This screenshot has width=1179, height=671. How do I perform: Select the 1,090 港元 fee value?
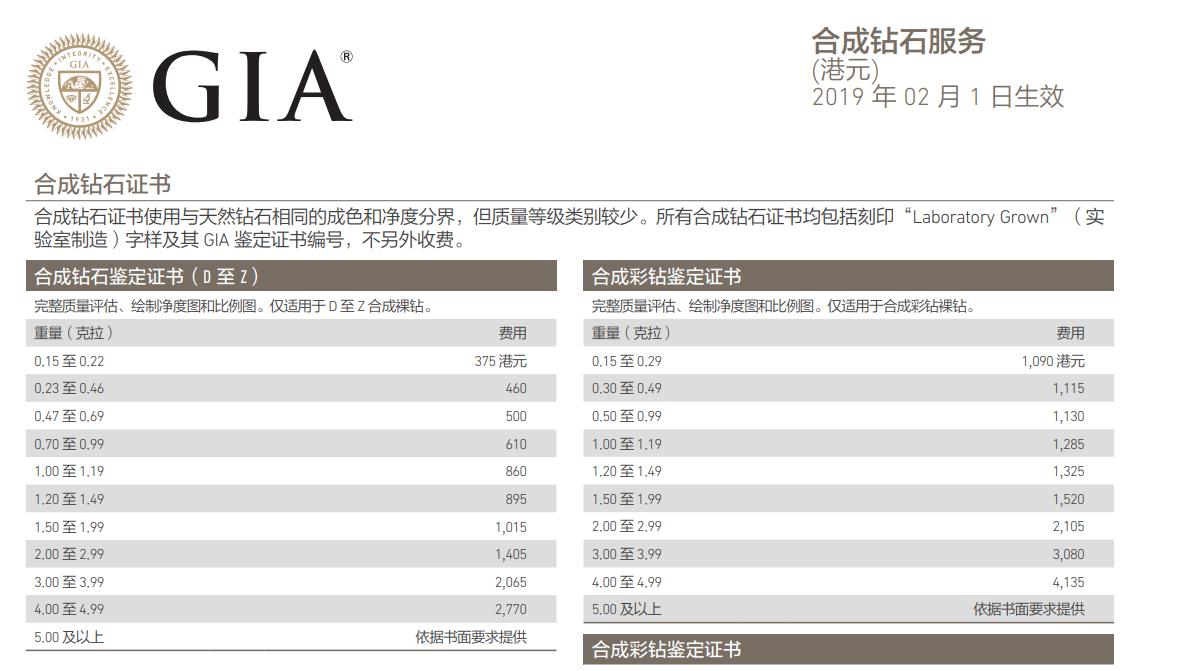1053,361
